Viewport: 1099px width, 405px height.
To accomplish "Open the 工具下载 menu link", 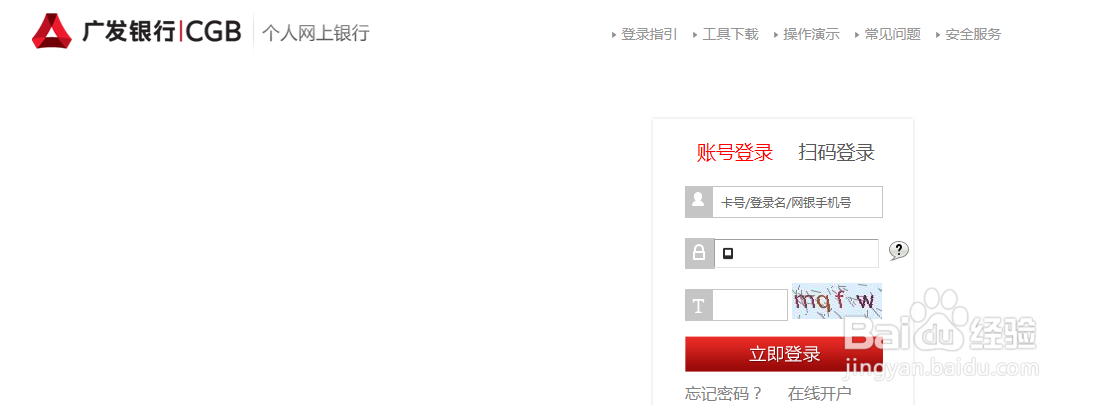I will pos(730,34).
